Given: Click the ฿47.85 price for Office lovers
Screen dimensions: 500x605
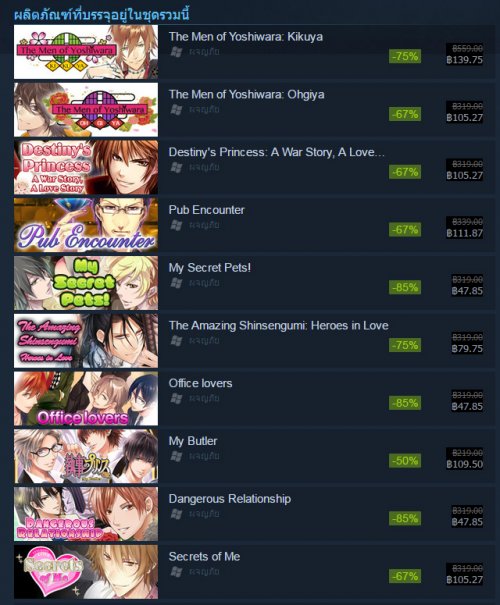Looking at the screenshot, I should [467, 406].
